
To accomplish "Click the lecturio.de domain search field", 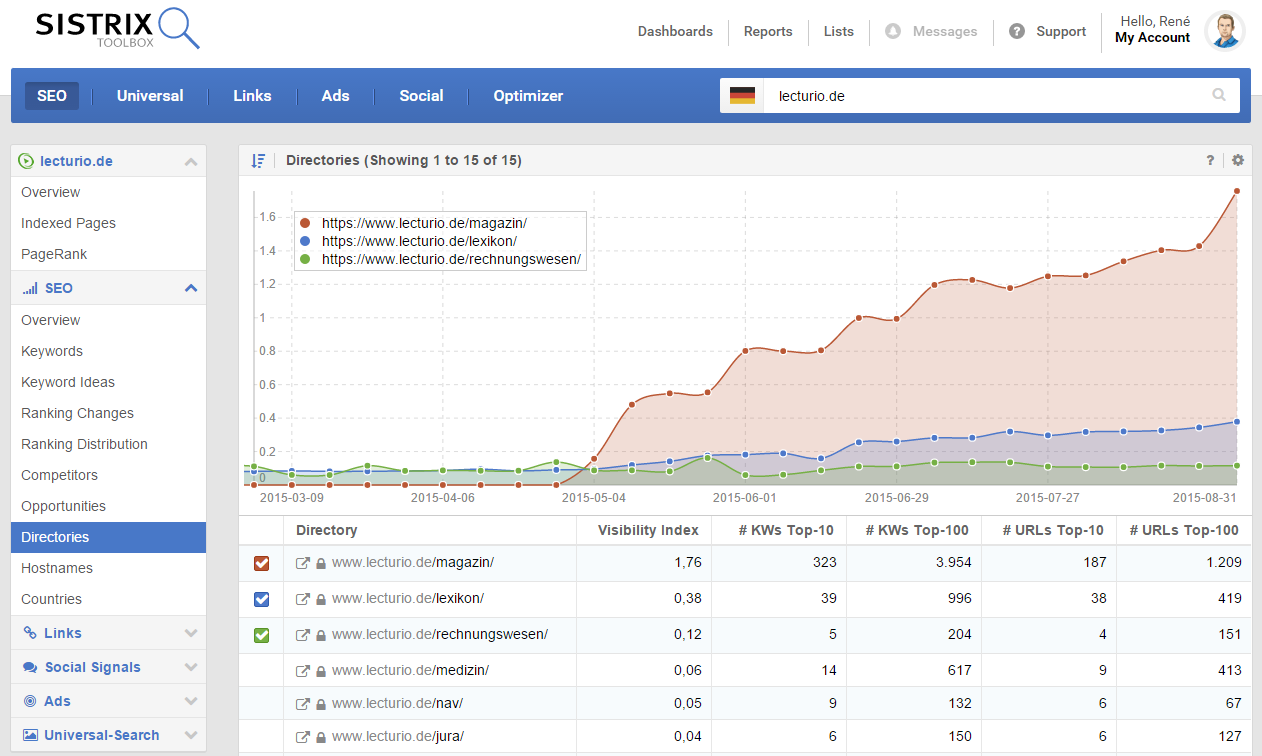I will click(980, 96).
